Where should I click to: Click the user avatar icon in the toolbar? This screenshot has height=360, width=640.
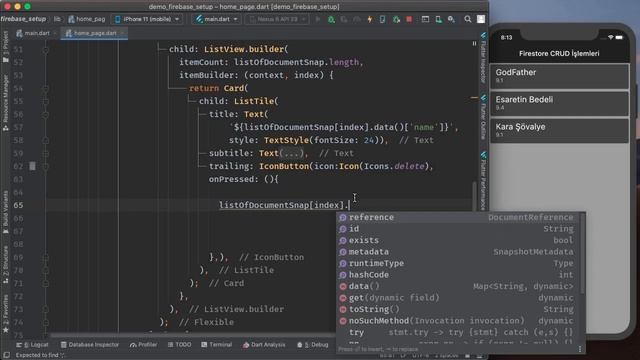(481, 19)
